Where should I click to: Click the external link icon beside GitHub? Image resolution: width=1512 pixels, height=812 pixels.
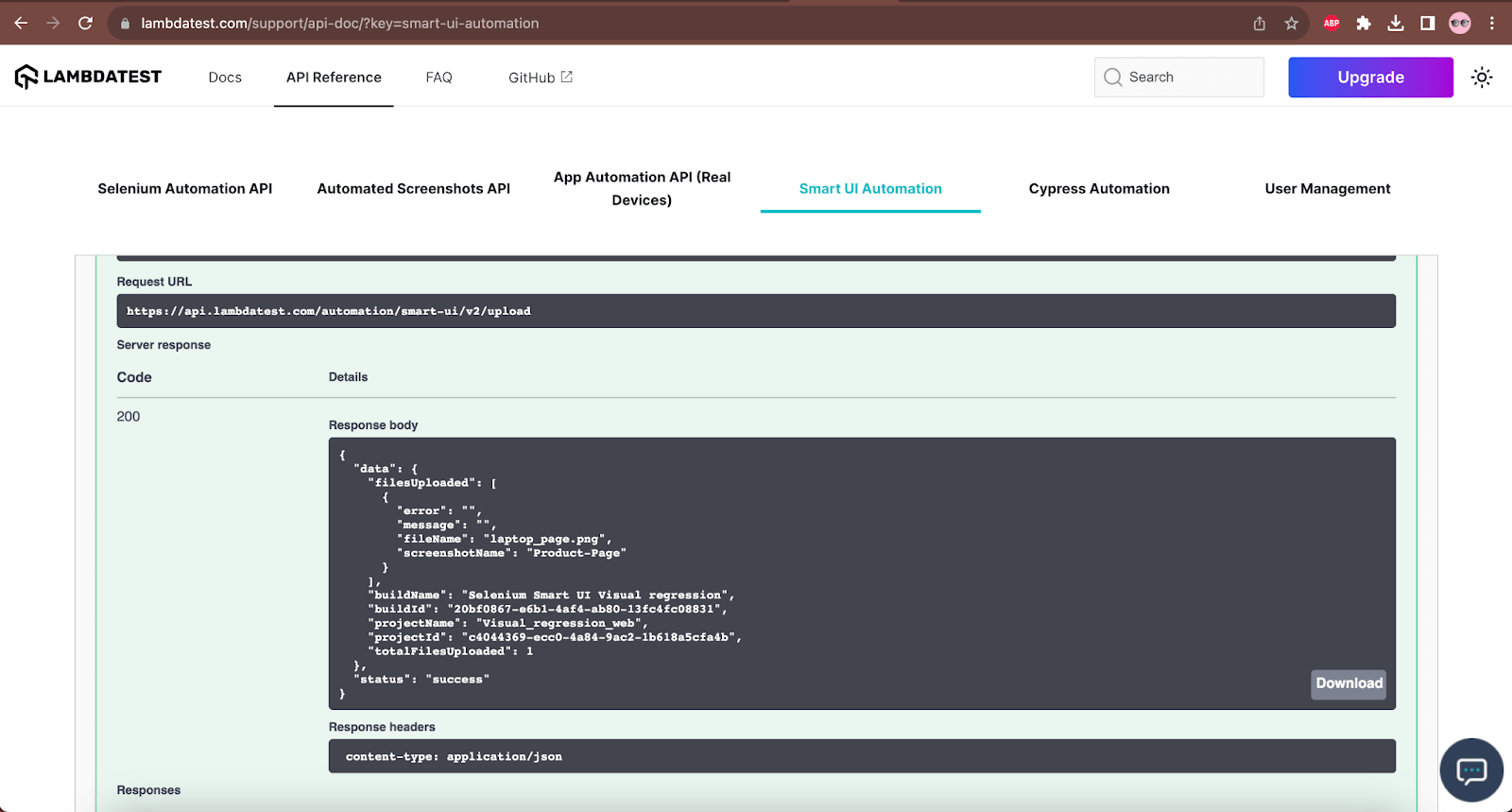[x=567, y=77]
